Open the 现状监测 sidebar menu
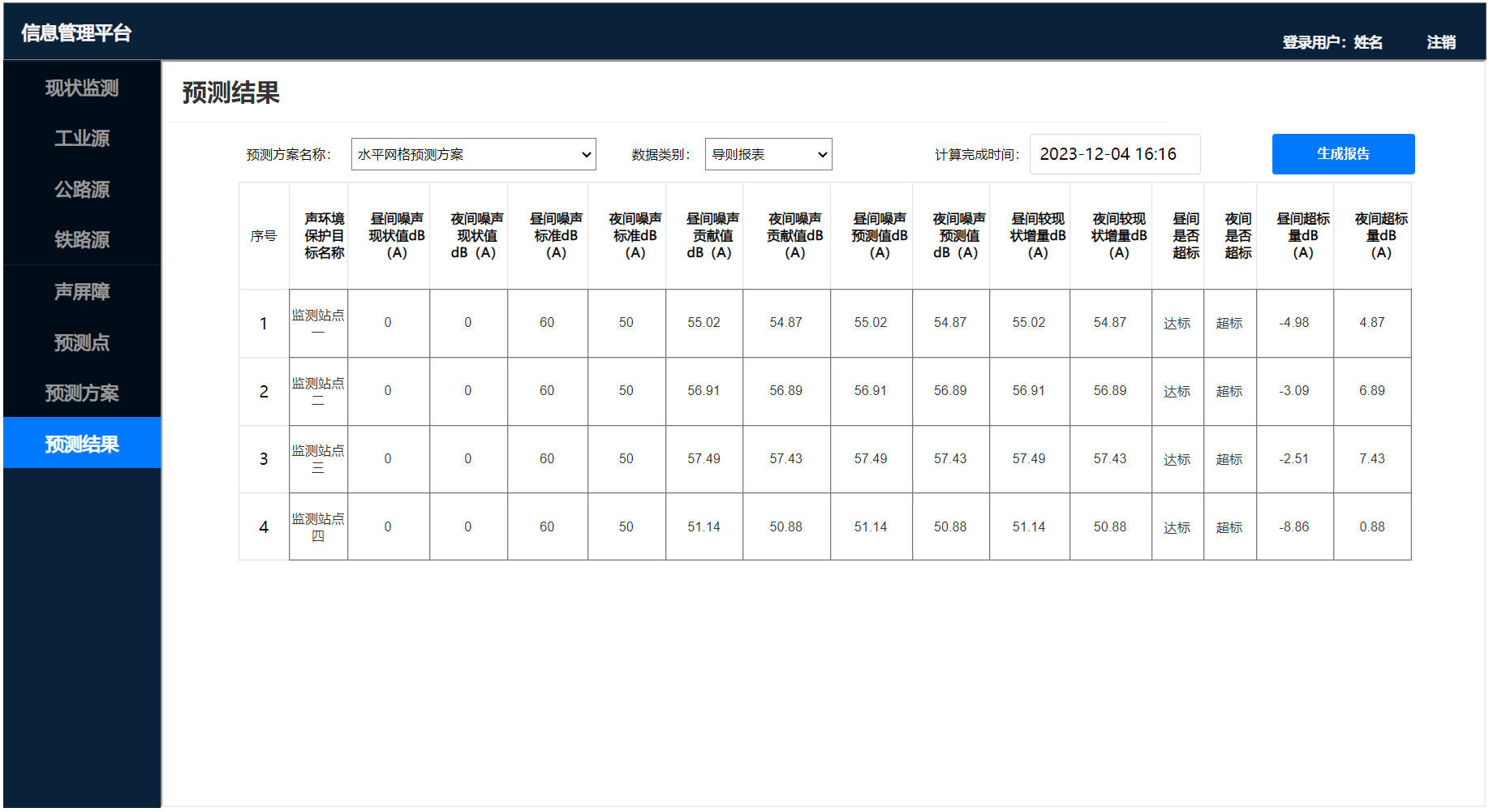Viewport: 1489px width, 812px height. point(82,88)
